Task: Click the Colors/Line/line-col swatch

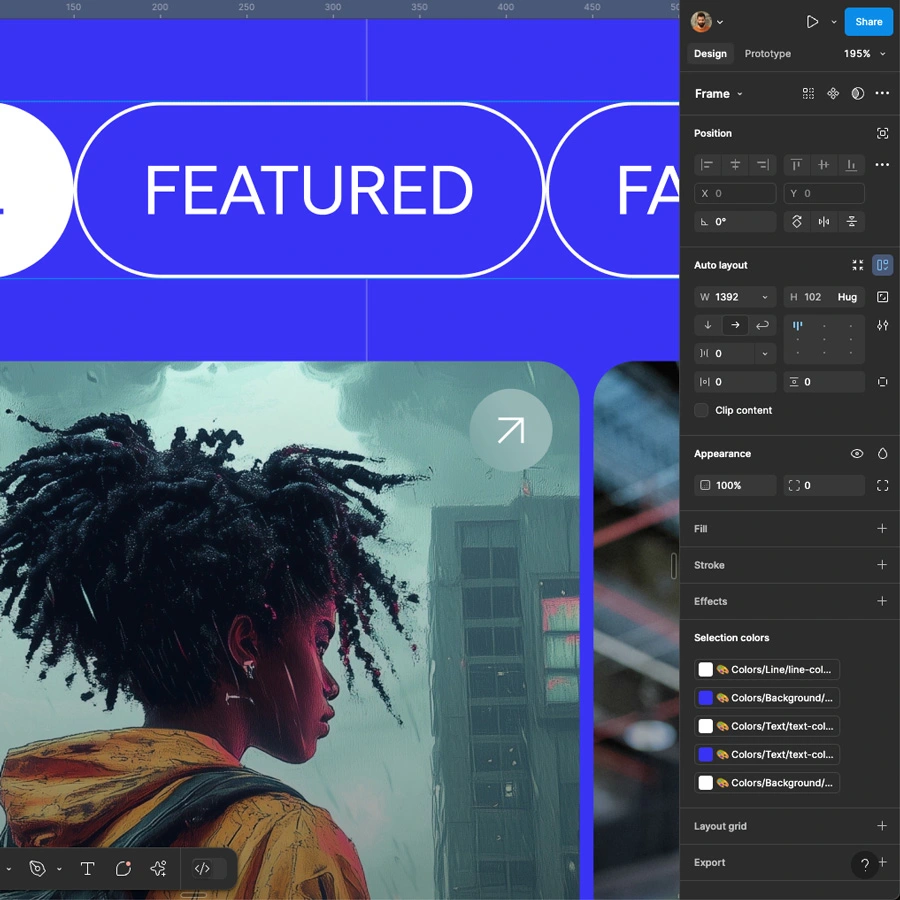Action: 705,669
